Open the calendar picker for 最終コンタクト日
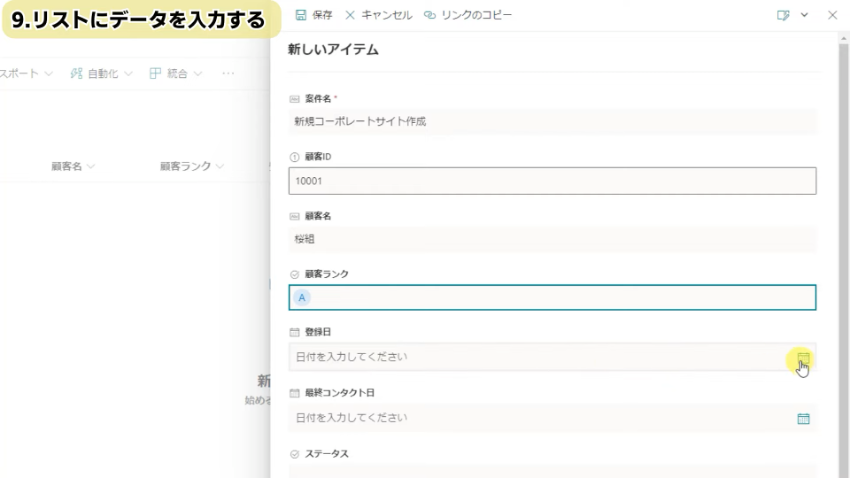Viewport: 850px width, 478px height. point(803,418)
